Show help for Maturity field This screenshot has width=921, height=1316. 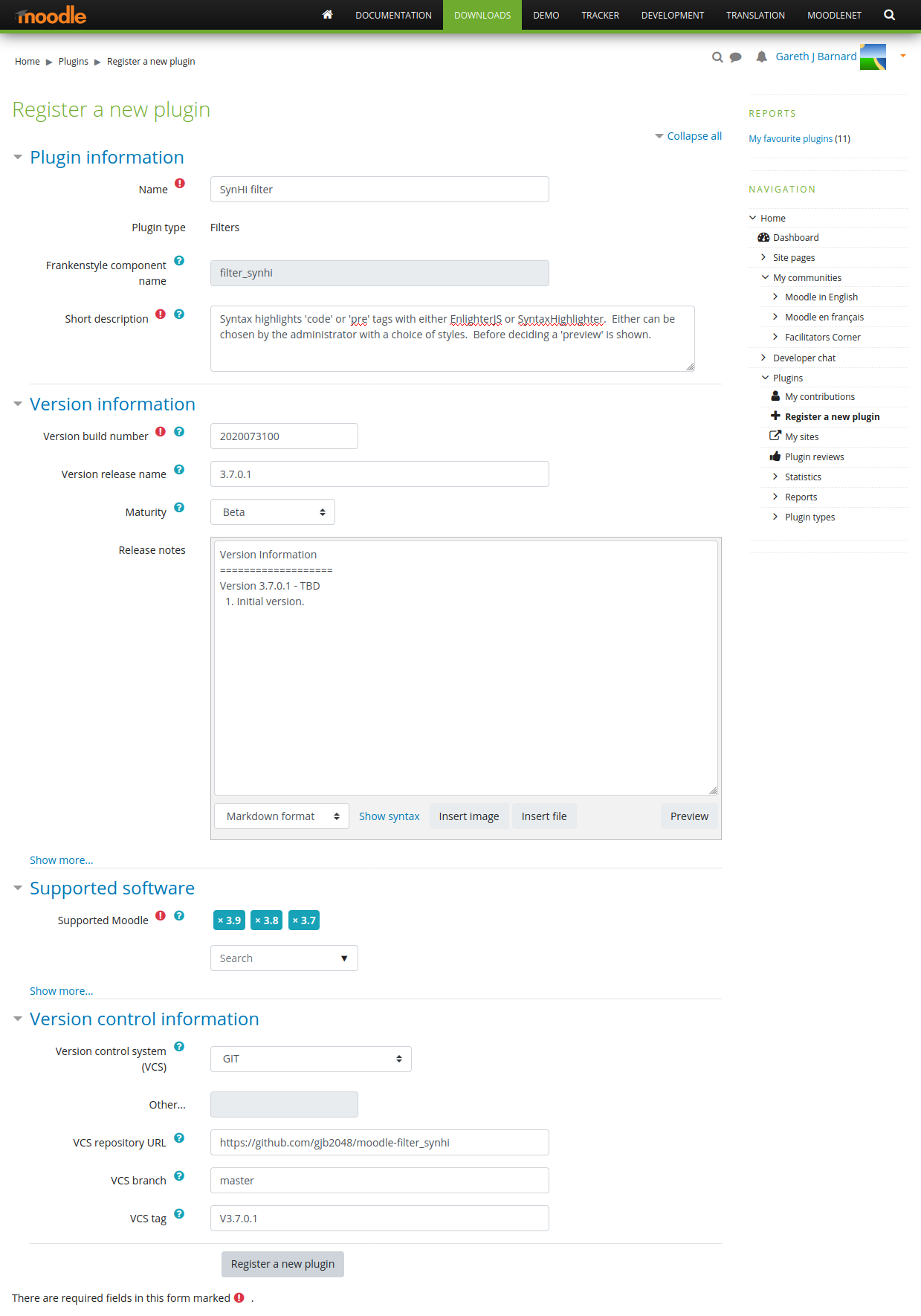point(179,508)
